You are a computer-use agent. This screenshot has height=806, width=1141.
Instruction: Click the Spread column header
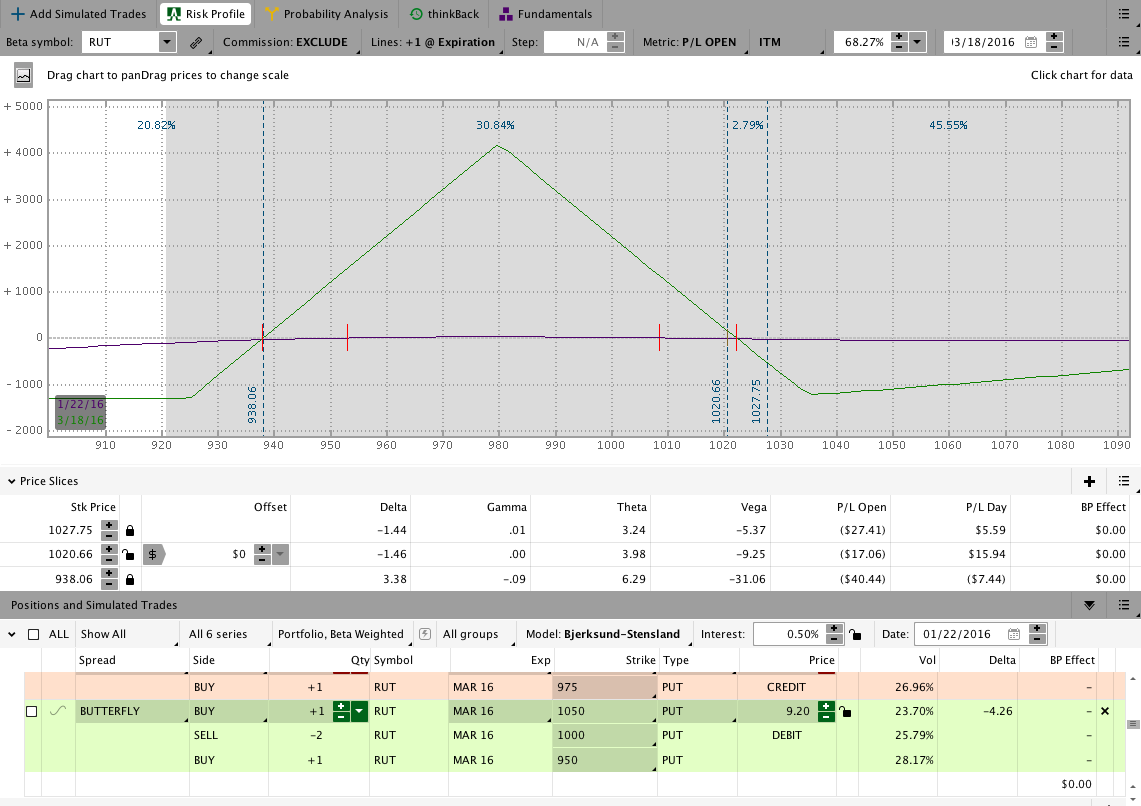pos(97,660)
